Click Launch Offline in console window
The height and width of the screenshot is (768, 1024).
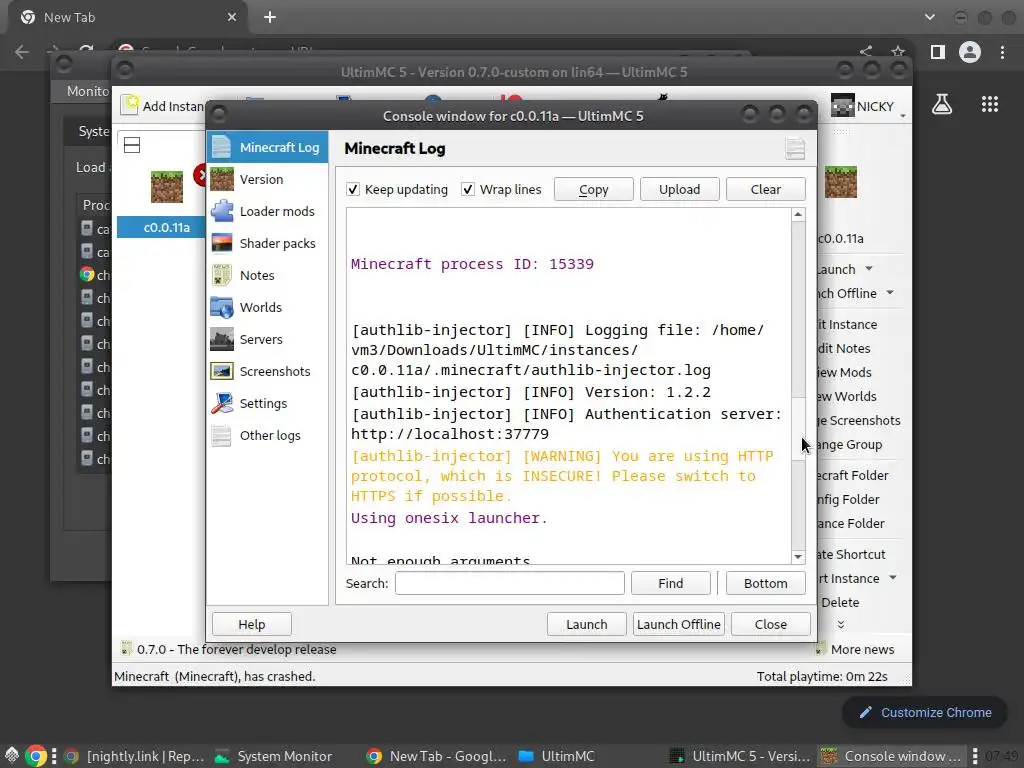tap(679, 624)
